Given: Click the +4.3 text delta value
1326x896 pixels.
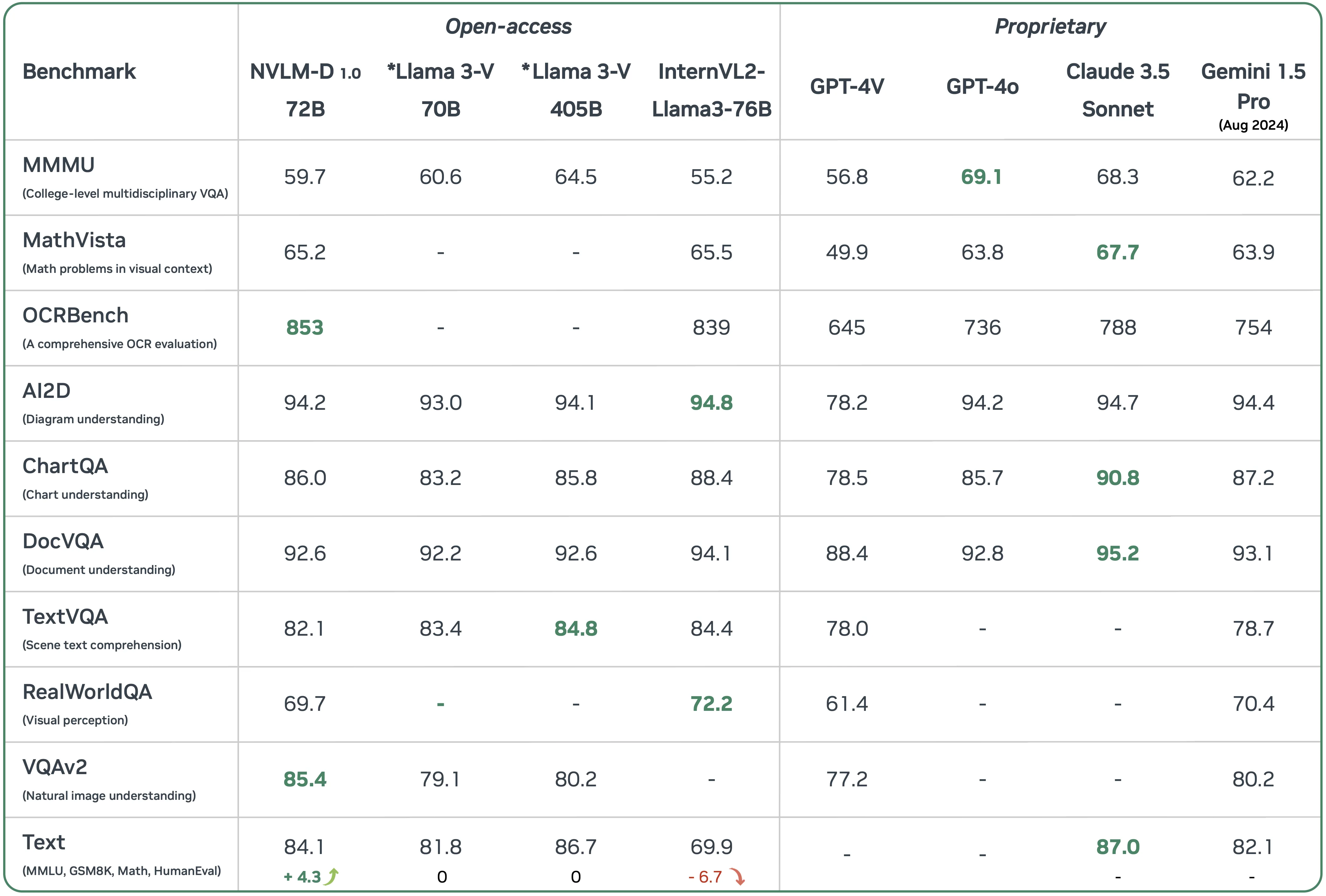Looking at the screenshot, I should [x=302, y=877].
